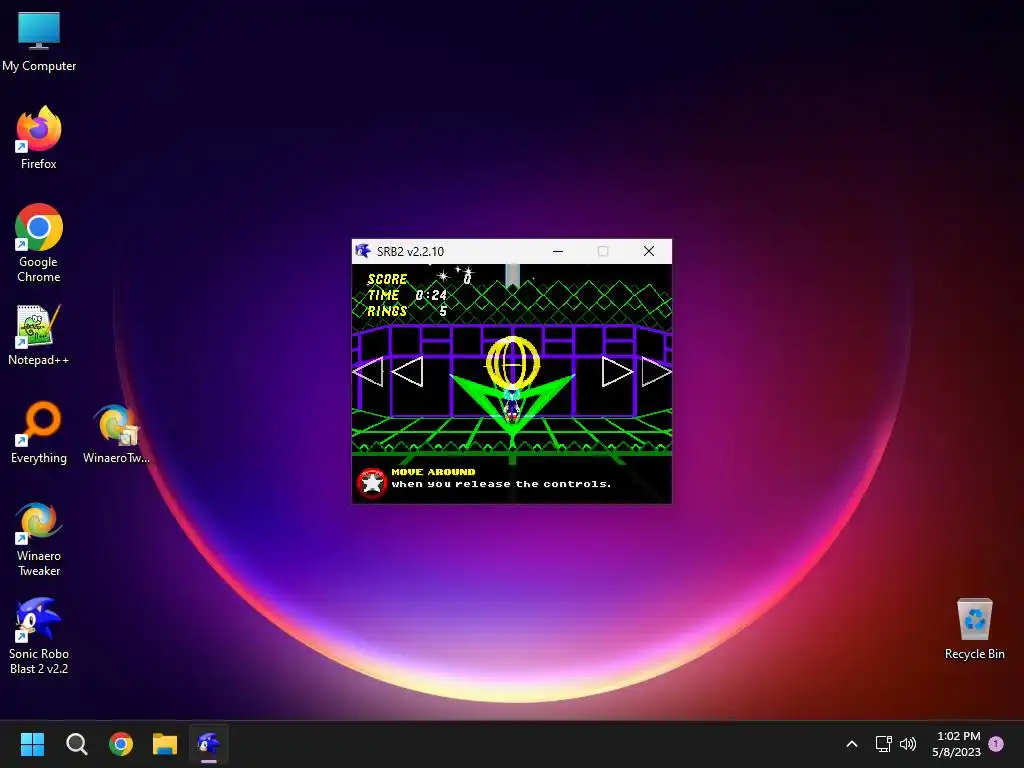Select the Everything search desktop shortcut
Screen dimensions: 1024x768
tap(39, 432)
